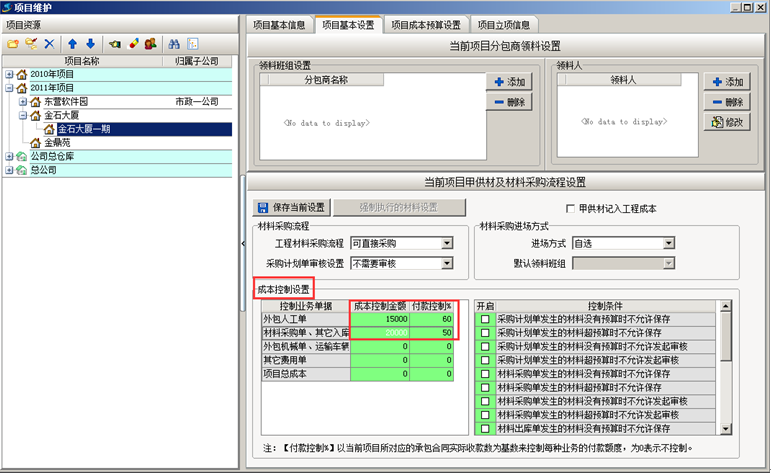
Task: Click the blue move up arrow
Action: (x=72, y=44)
